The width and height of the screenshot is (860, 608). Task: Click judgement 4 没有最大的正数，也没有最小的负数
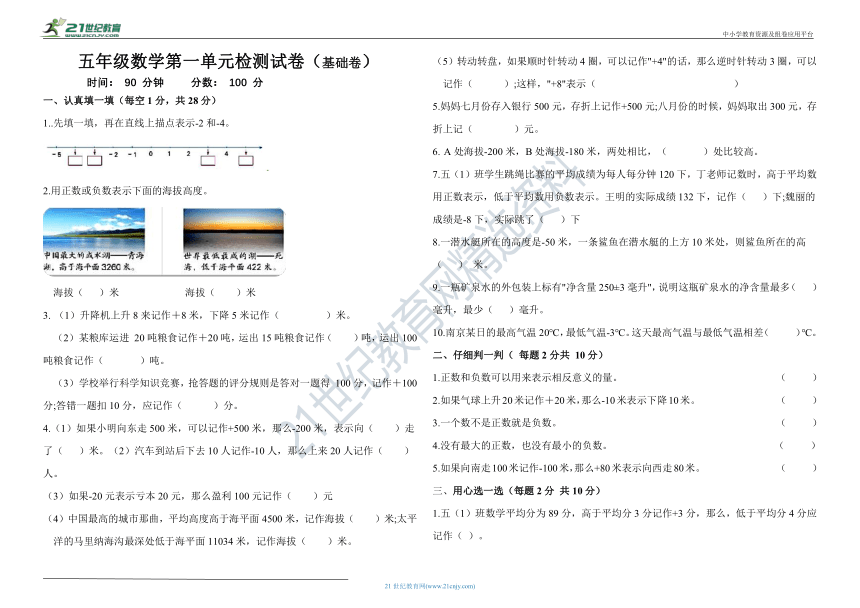point(520,445)
